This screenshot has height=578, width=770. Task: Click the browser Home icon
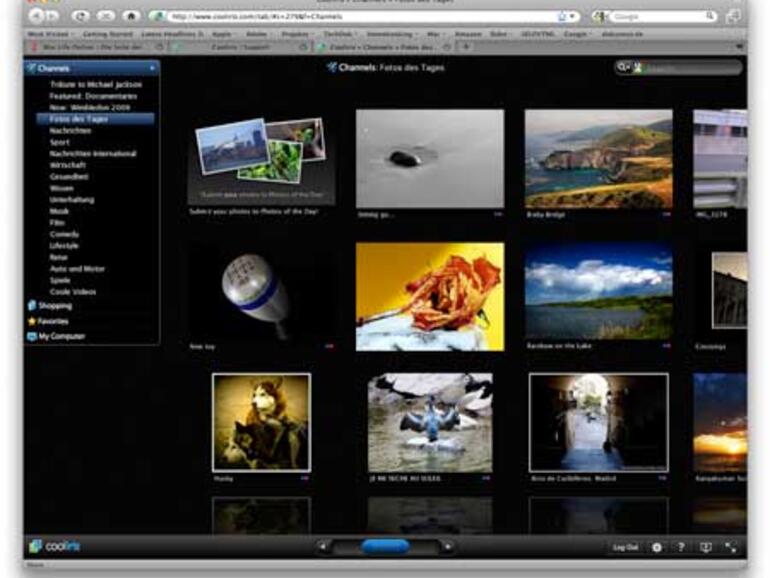[x=130, y=17]
